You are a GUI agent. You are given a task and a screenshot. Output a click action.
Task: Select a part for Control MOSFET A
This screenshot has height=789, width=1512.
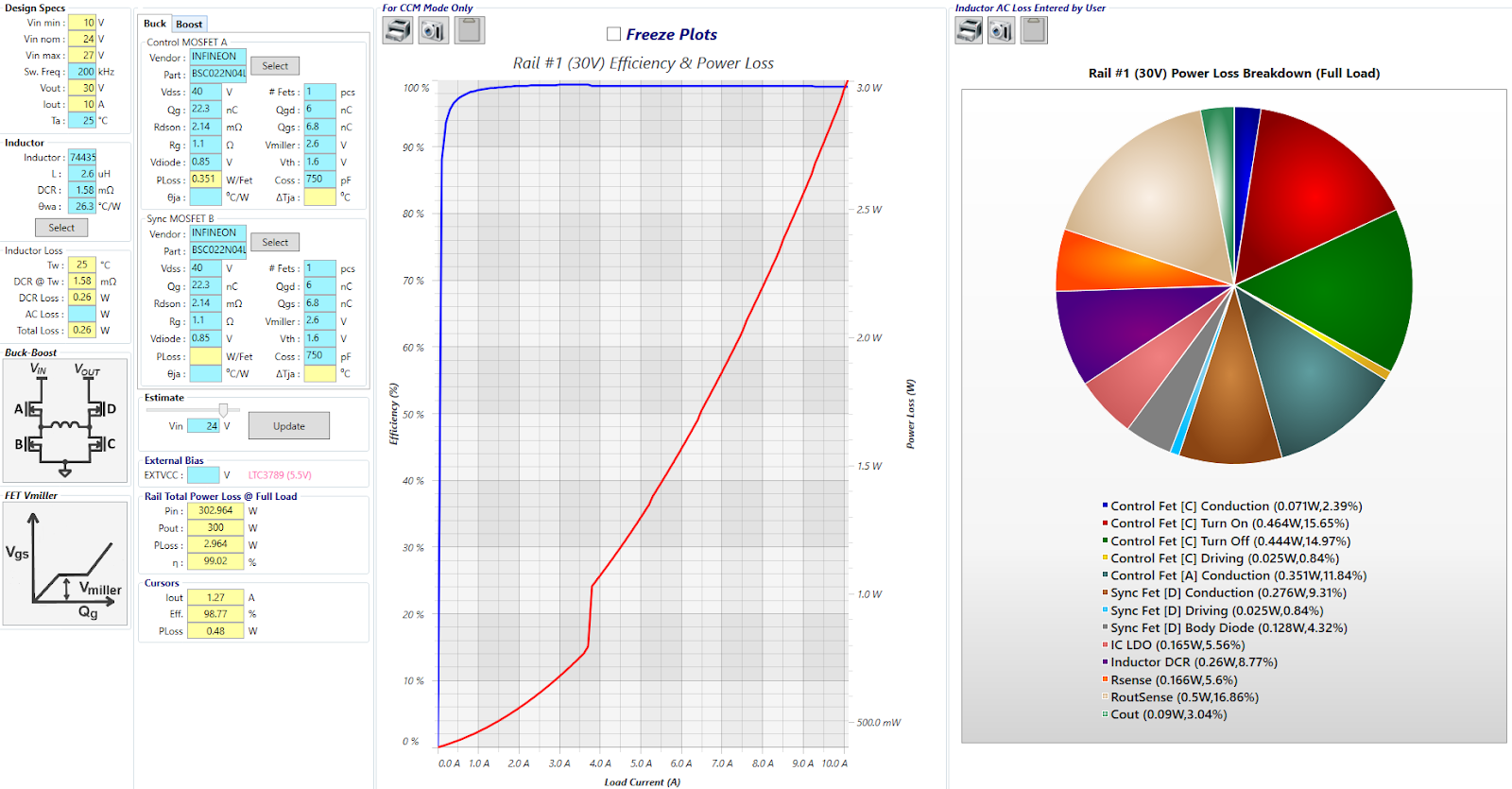[275, 66]
